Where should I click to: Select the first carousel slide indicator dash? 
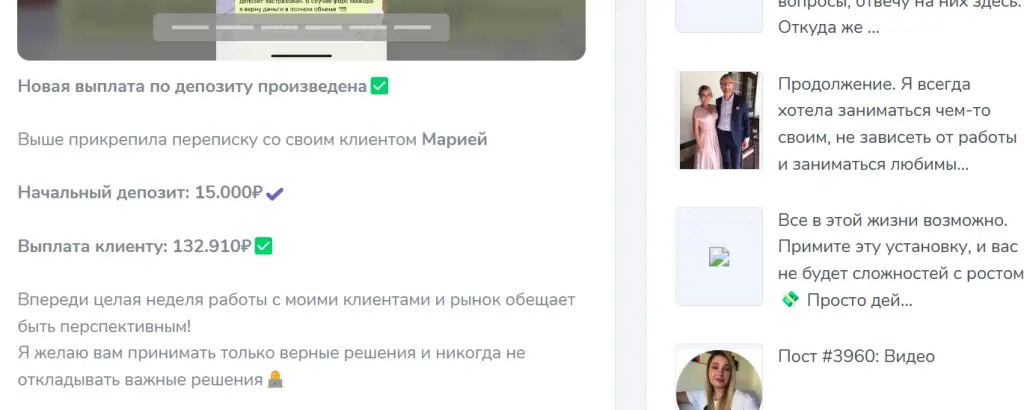(x=190, y=27)
